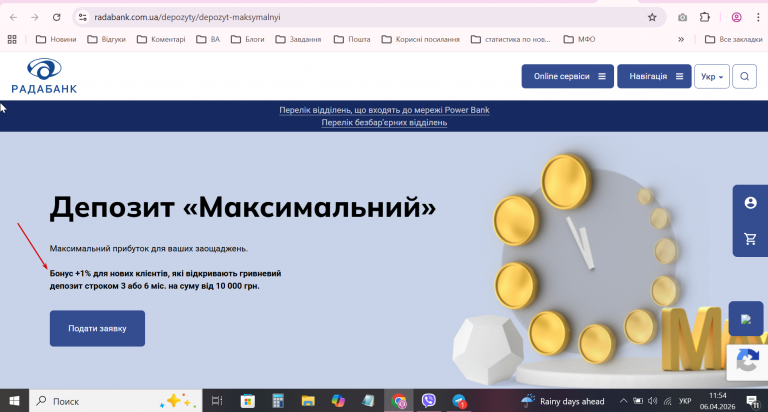Viewport: 768px width, 412px height.
Task: Click the Подати заявку button
Action: [97, 328]
